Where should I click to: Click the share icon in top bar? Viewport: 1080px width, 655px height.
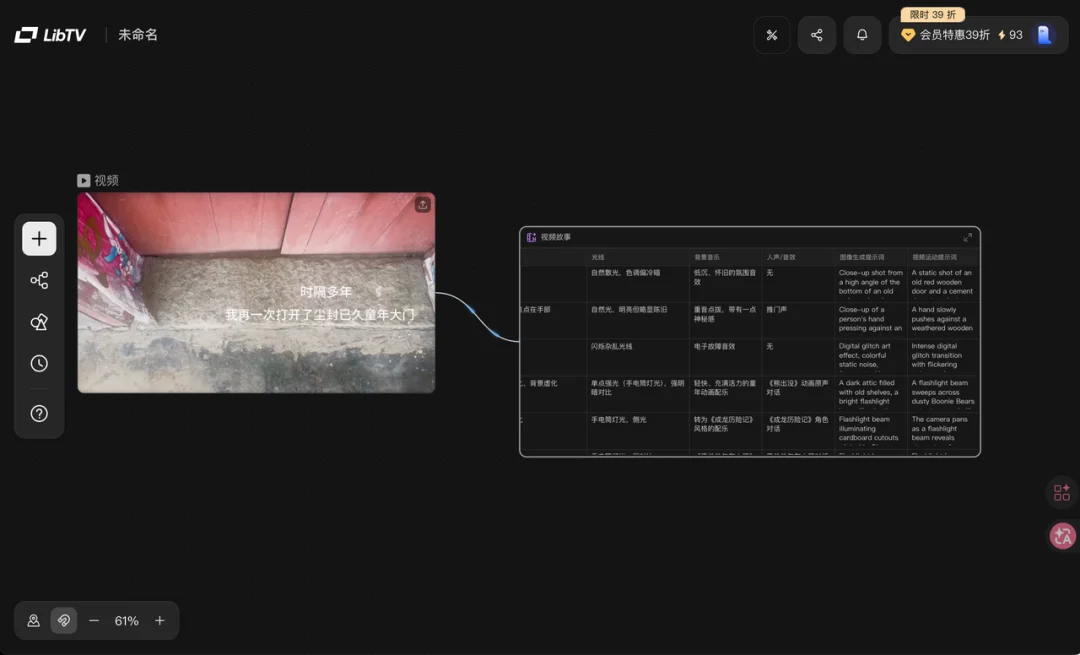pos(817,35)
